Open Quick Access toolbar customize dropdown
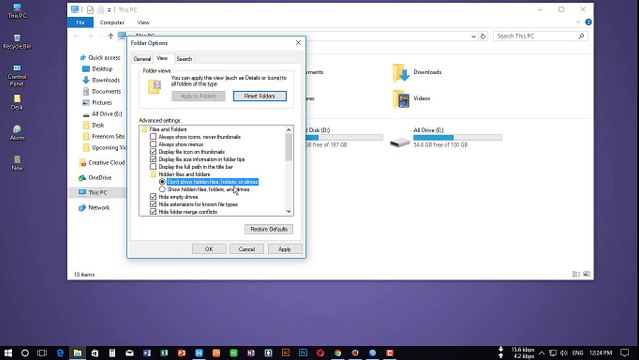The image size is (639, 360). coord(109,9)
